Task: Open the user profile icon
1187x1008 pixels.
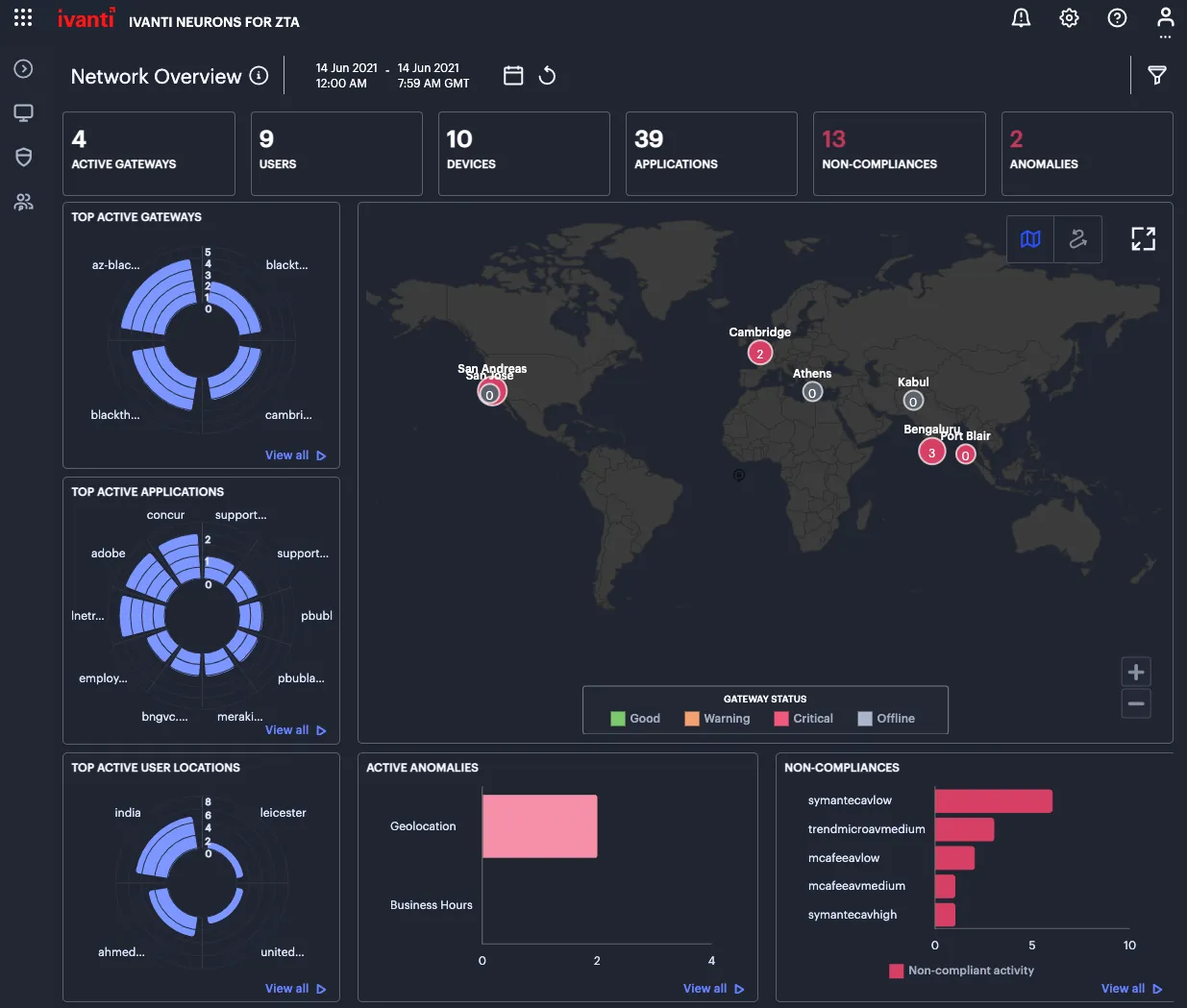Action: coord(1165,17)
